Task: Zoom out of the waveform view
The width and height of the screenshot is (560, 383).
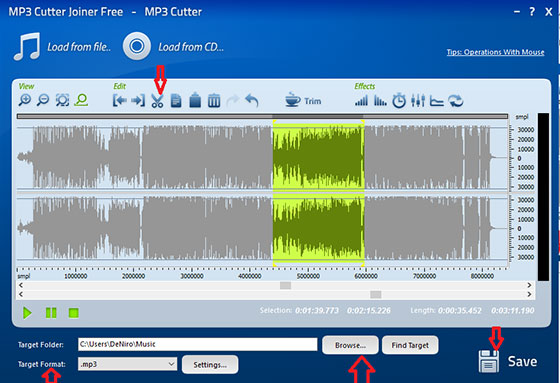Action: click(43, 100)
